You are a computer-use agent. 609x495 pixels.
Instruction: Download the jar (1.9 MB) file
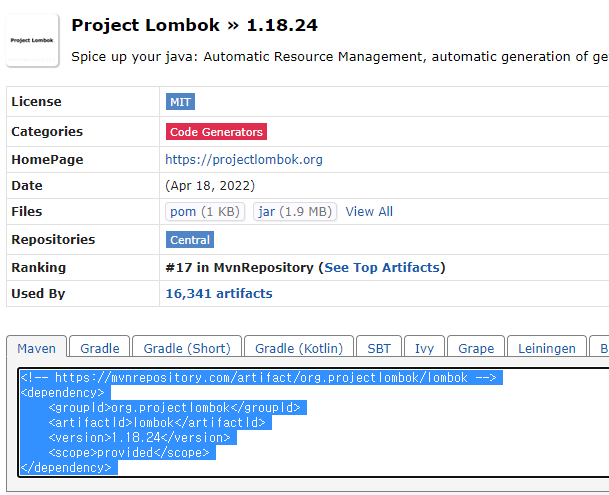point(295,212)
